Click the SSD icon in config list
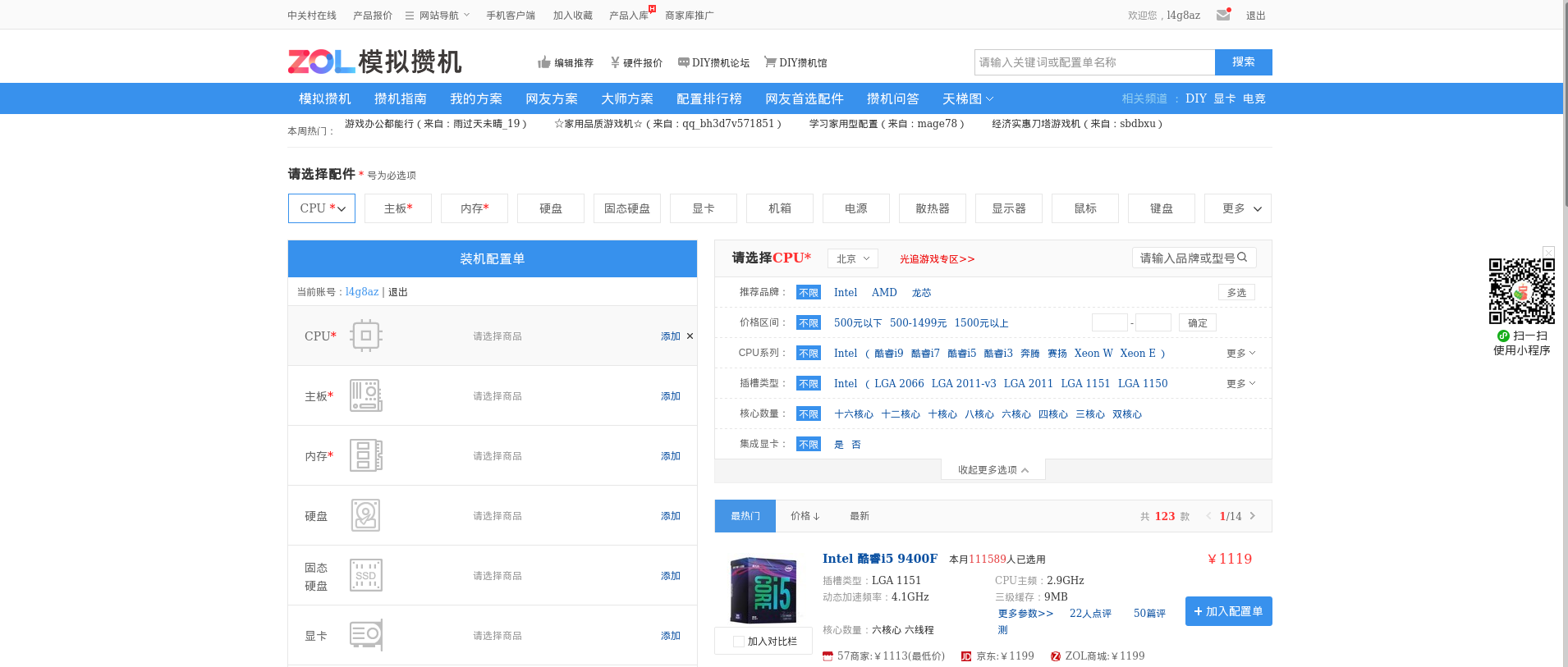1568x667 pixels. click(x=366, y=575)
